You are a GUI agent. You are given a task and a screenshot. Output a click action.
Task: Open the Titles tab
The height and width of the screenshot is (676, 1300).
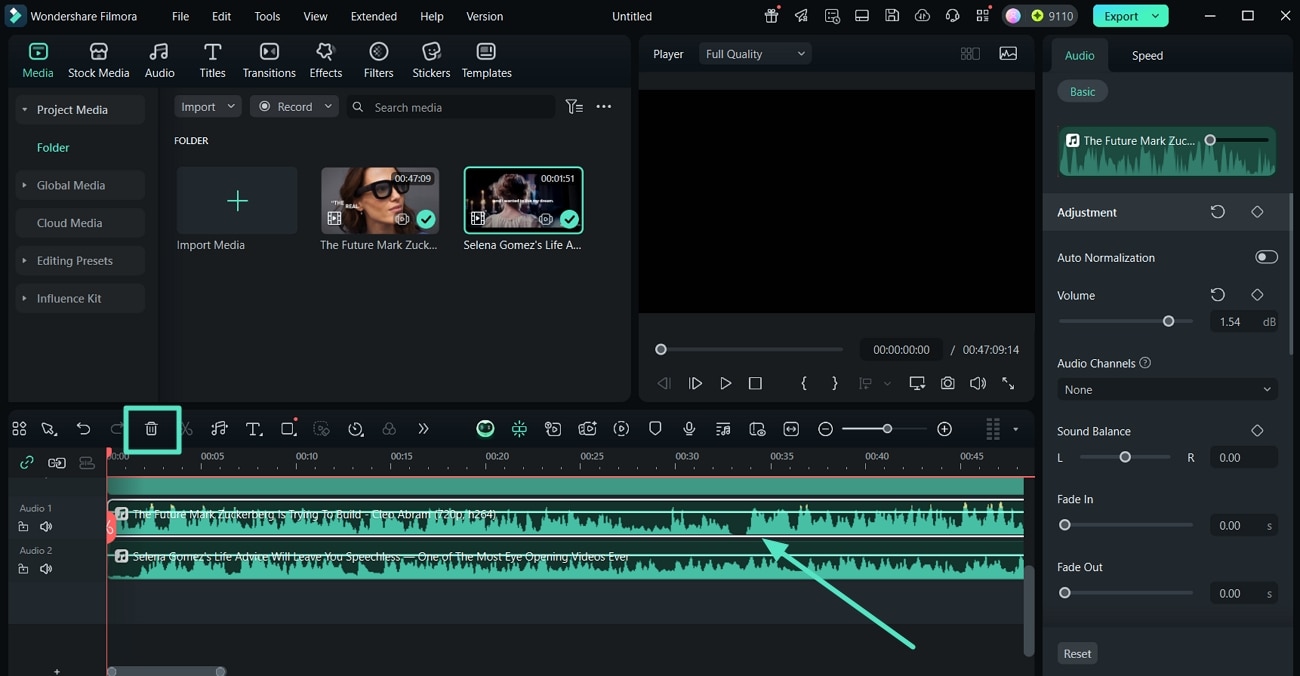(212, 60)
